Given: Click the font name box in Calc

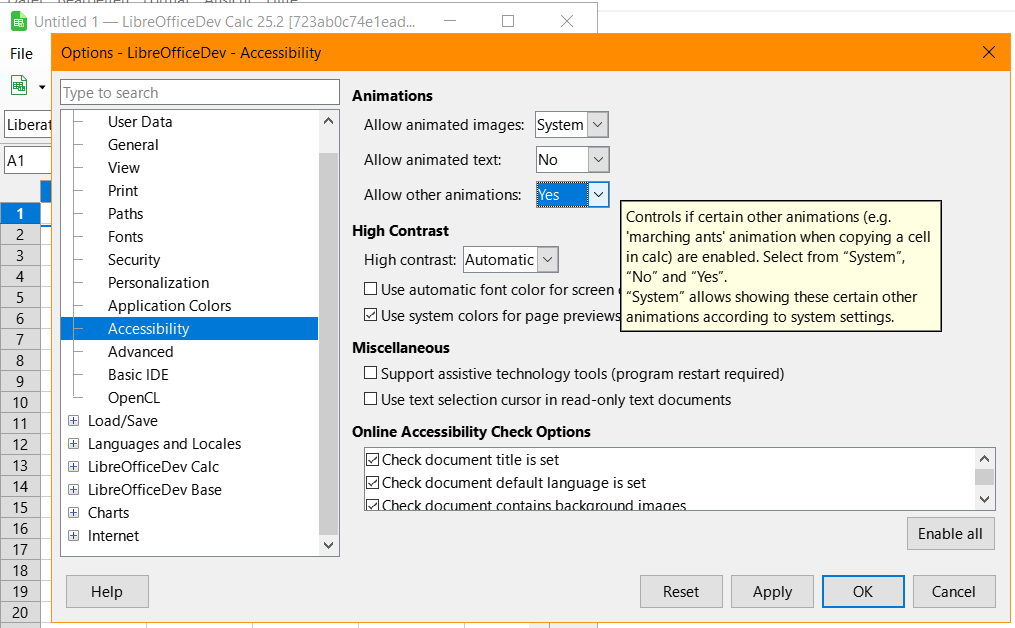Looking at the screenshot, I should click(28, 124).
